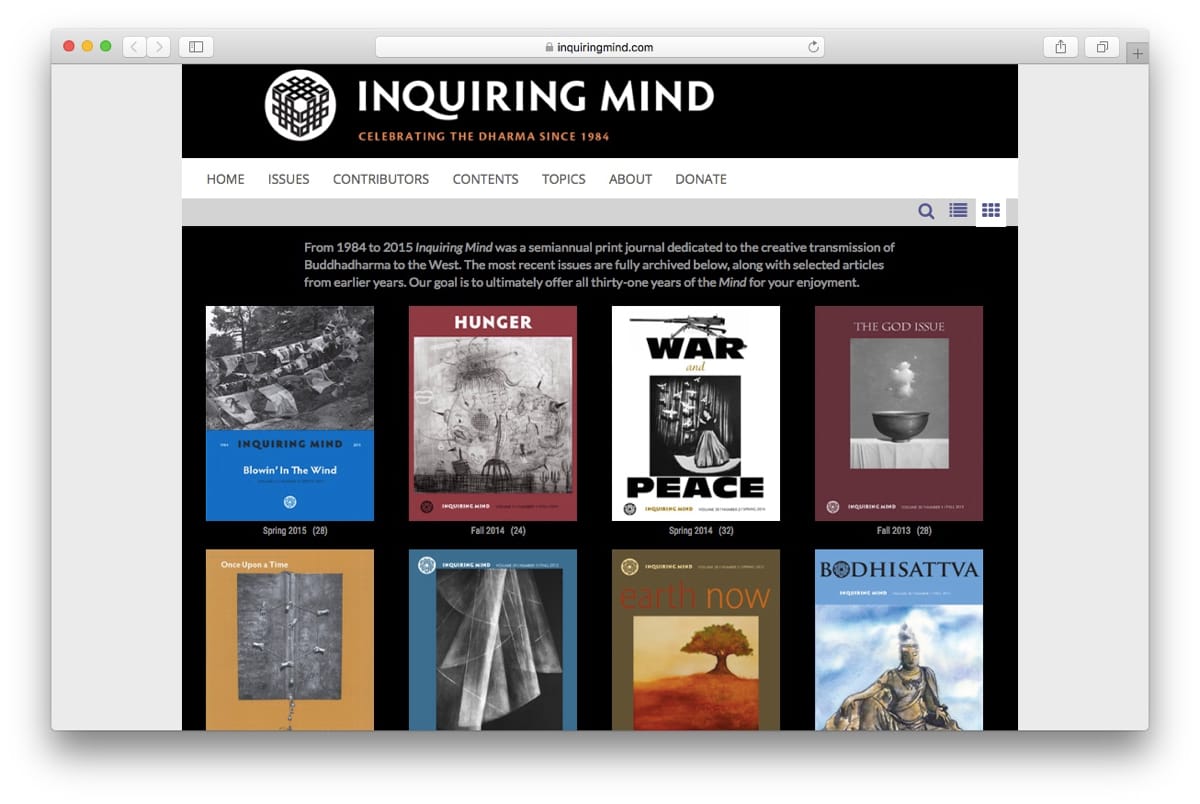Open the TOPICS menu item
The width and height of the screenshot is (1200, 804).
[x=564, y=179]
